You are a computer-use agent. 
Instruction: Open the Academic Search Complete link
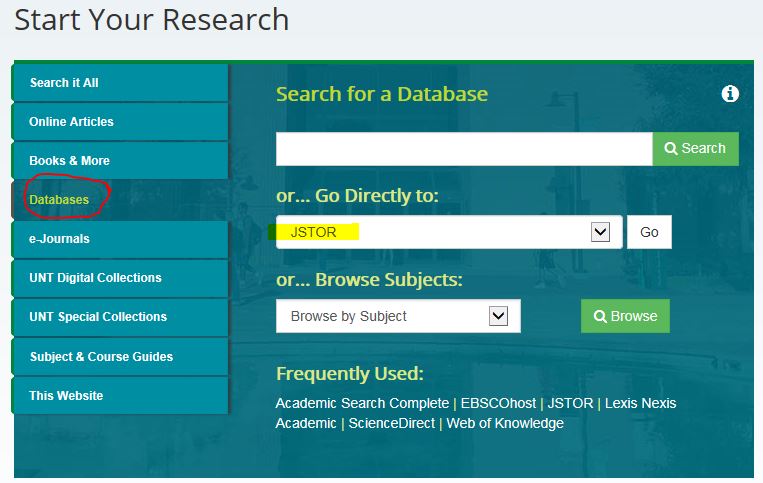click(x=362, y=403)
